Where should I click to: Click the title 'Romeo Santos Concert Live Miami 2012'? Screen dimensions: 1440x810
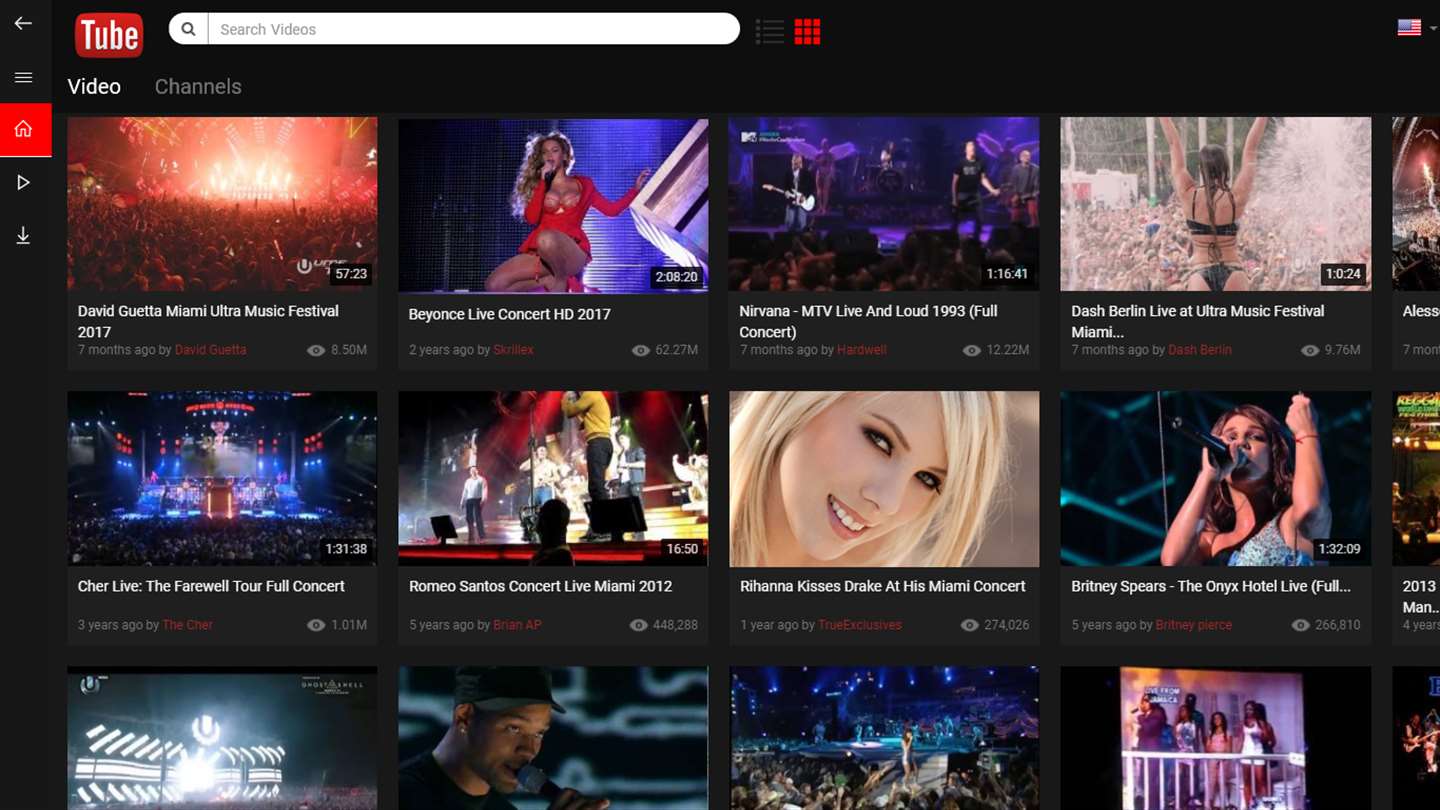click(x=540, y=586)
